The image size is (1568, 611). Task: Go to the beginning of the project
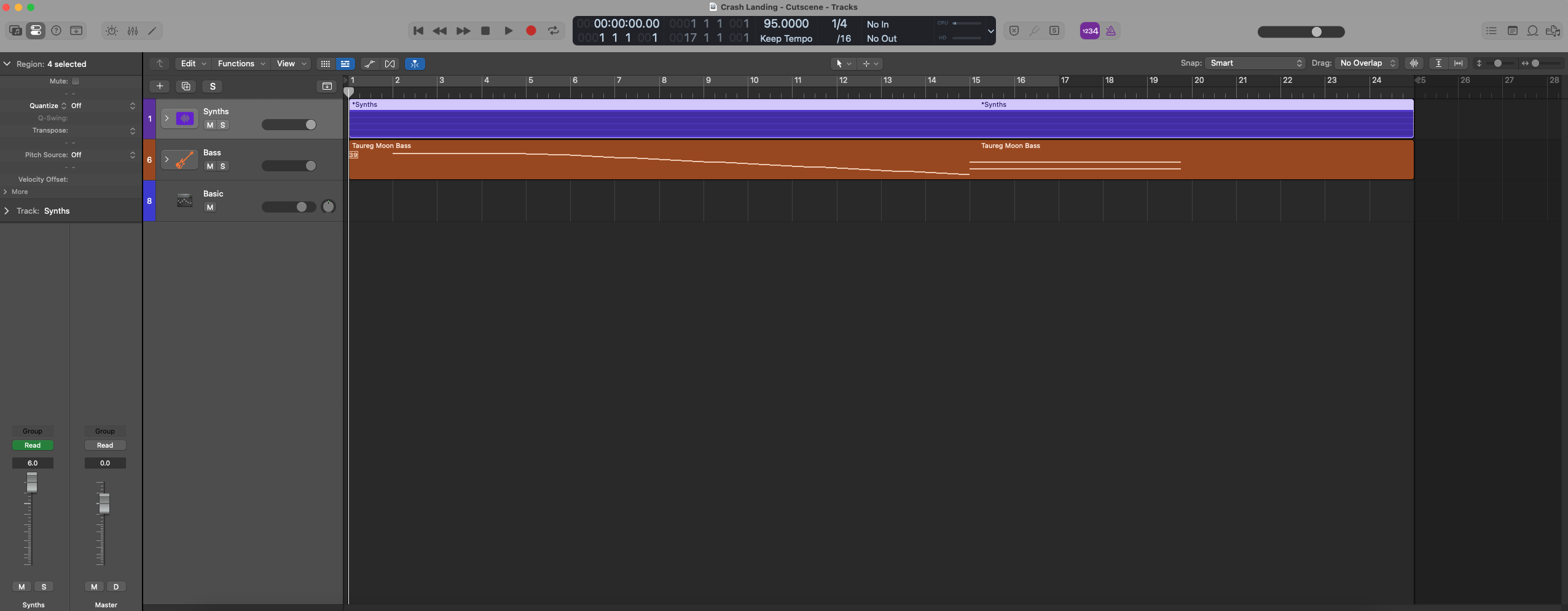click(x=418, y=31)
